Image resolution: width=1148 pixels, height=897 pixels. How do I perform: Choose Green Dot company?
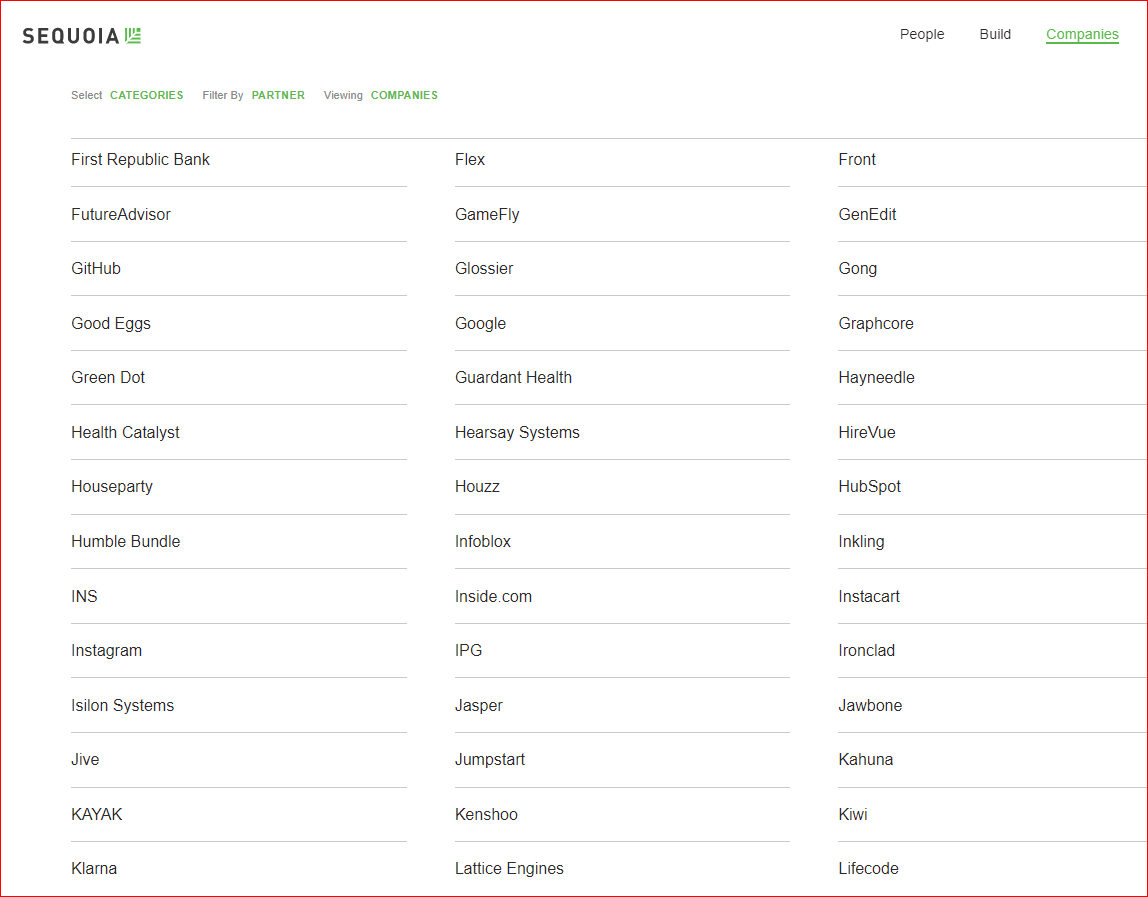pos(108,378)
